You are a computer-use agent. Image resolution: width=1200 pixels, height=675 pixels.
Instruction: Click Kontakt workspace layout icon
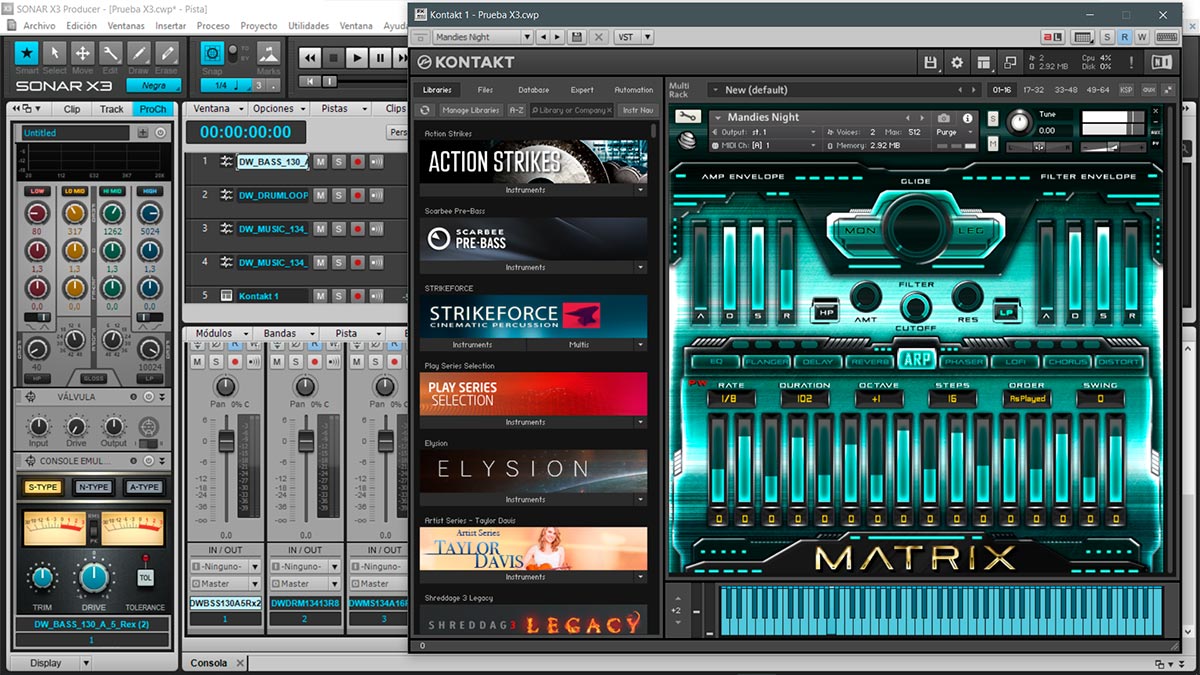(x=984, y=62)
